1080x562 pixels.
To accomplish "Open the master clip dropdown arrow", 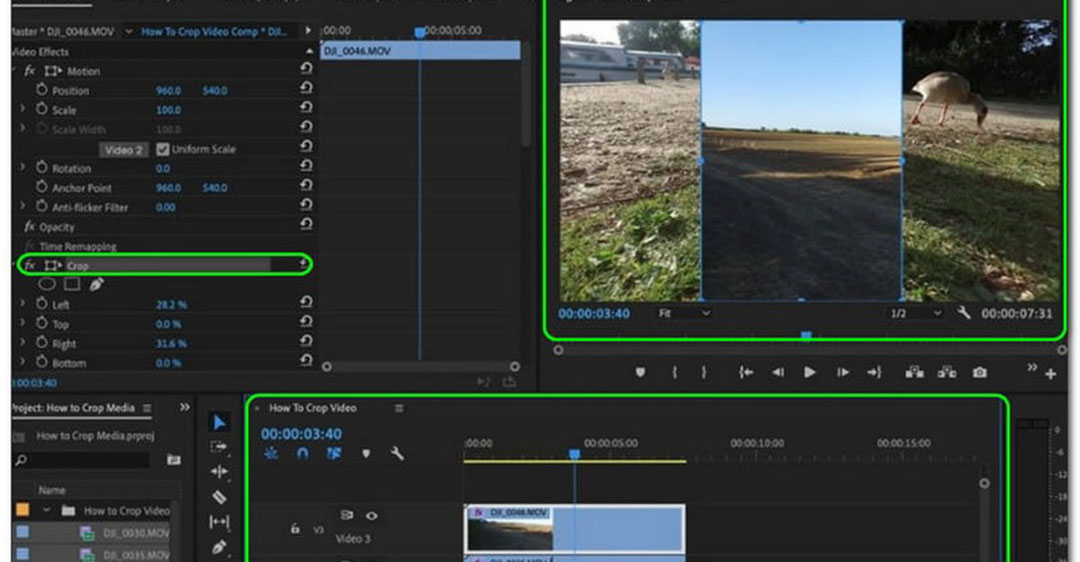I will click(x=128, y=32).
